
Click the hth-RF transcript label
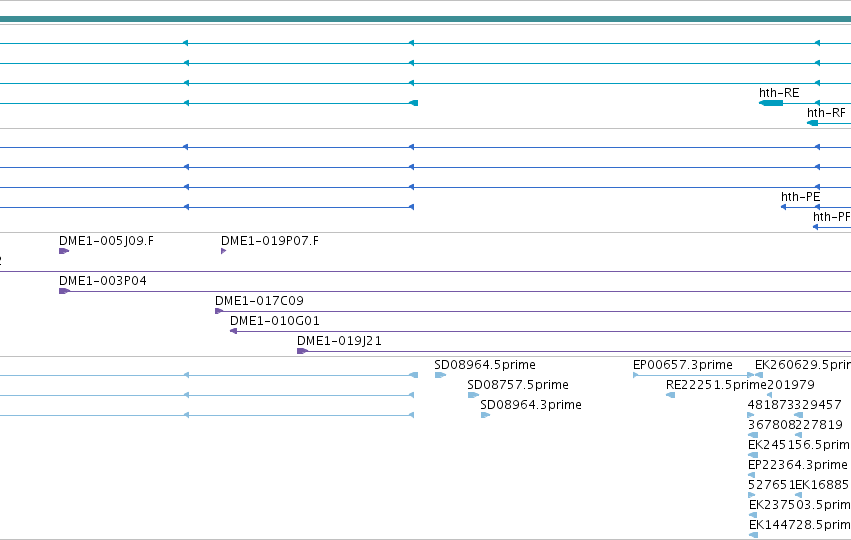click(826, 113)
